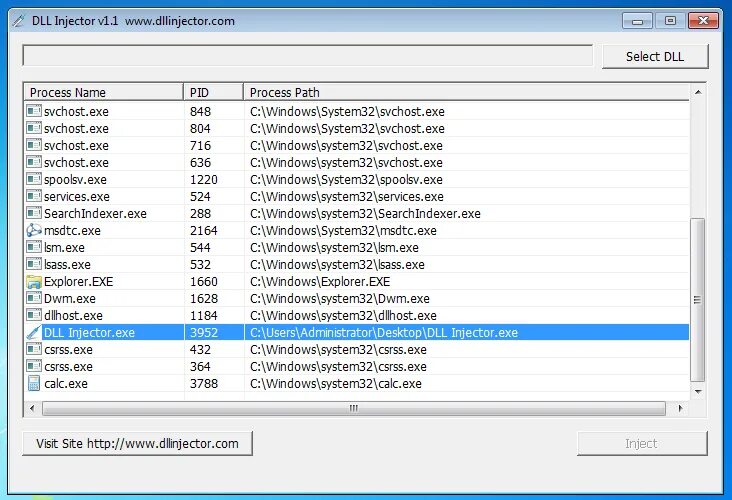The image size is (732, 500).
Task: Open Visit Site http://www.dllinjector.com button
Action: click(x=137, y=444)
